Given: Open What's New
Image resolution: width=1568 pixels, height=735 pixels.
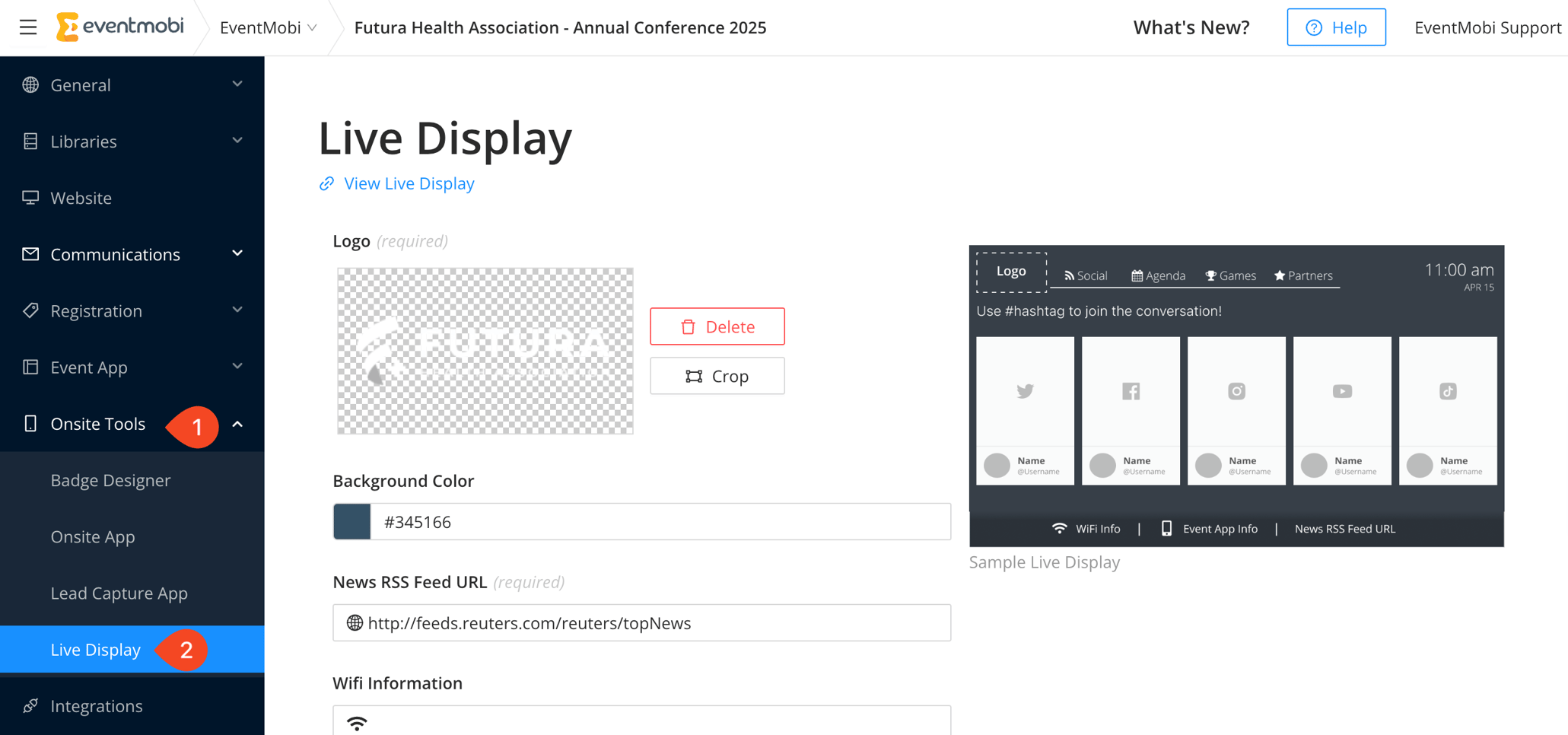Looking at the screenshot, I should tap(1191, 27).
